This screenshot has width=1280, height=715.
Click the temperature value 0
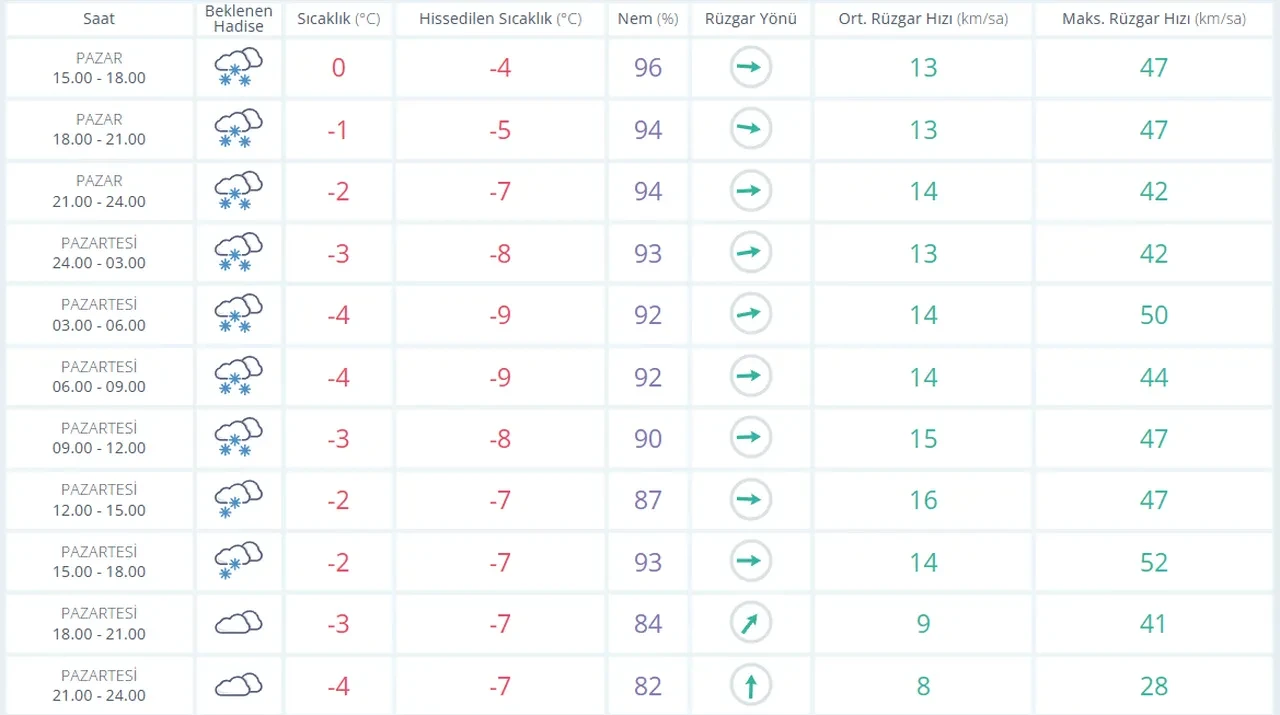tap(338, 68)
